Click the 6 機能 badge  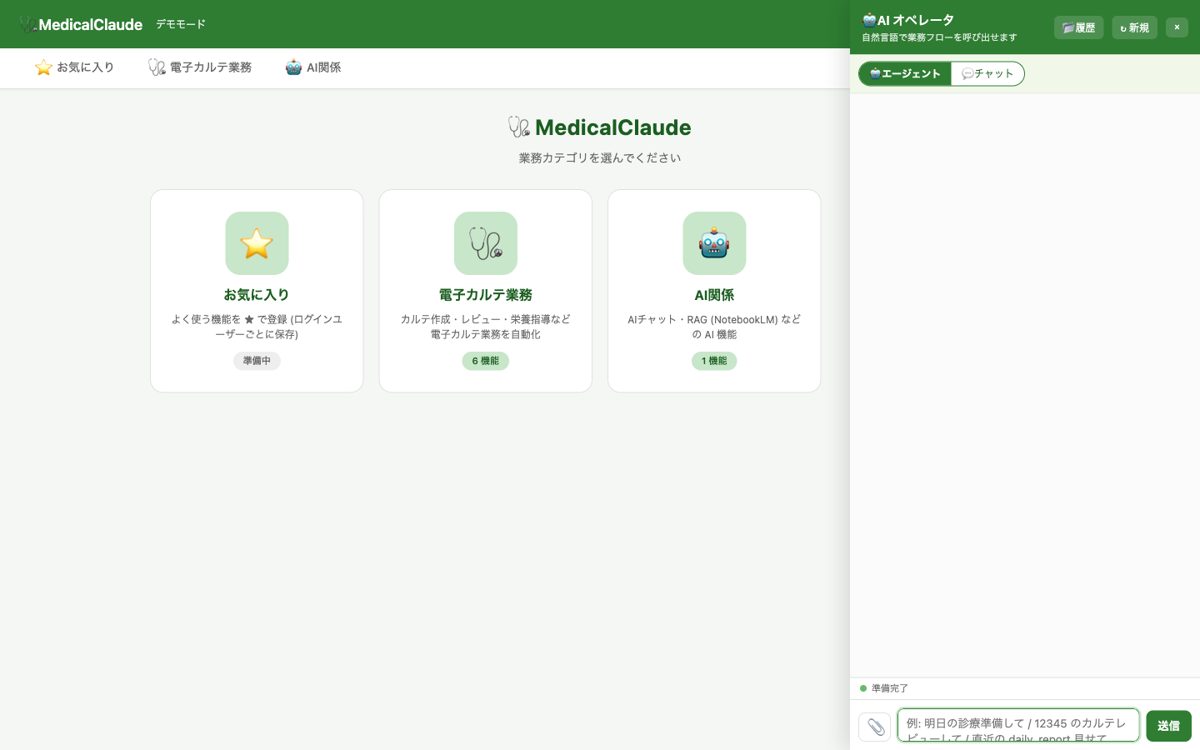coord(485,361)
